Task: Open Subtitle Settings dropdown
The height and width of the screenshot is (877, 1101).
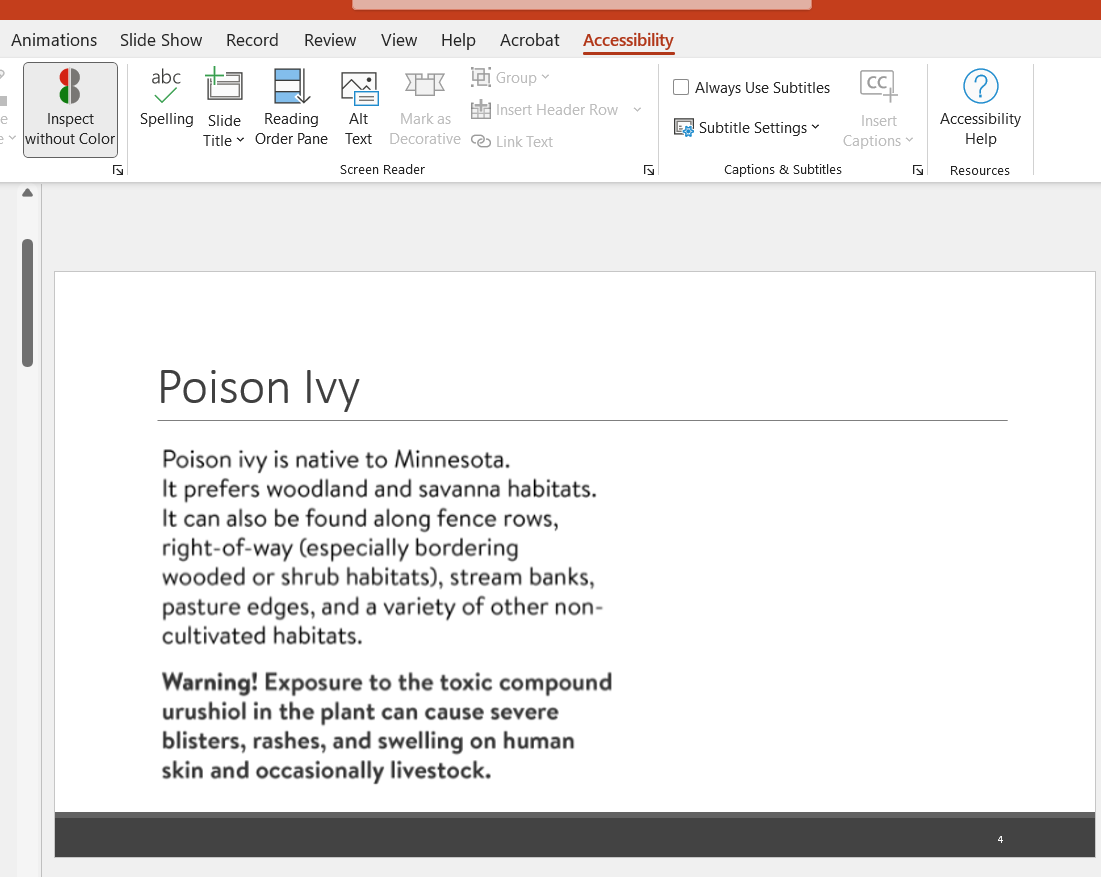Action: click(747, 127)
